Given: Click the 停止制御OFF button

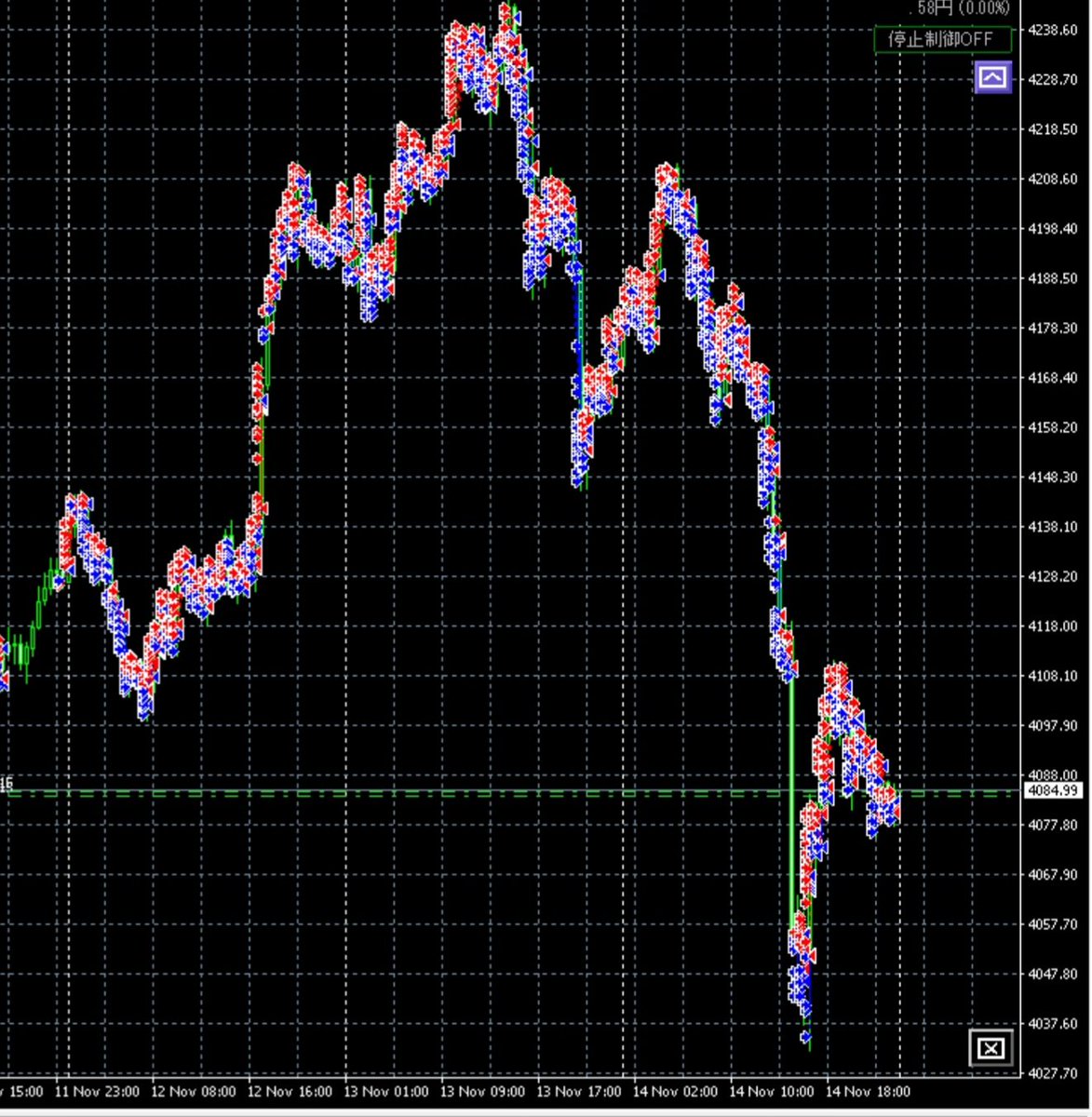Looking at the screenshot, I should click(x=942, y=39).
